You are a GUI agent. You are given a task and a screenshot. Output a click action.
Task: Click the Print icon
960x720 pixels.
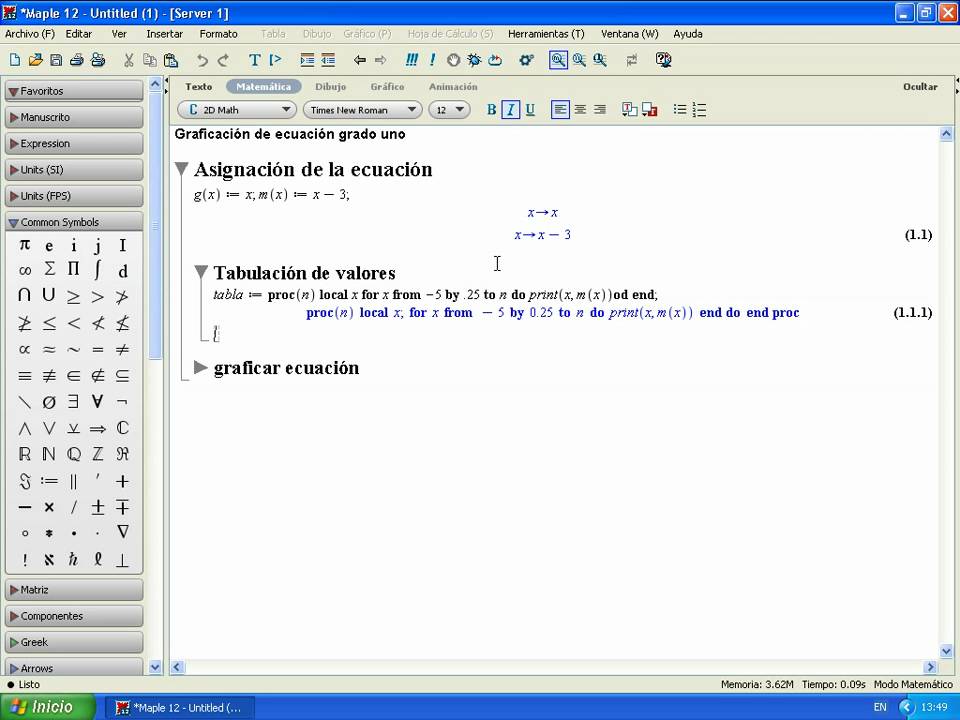coord(77,59)
